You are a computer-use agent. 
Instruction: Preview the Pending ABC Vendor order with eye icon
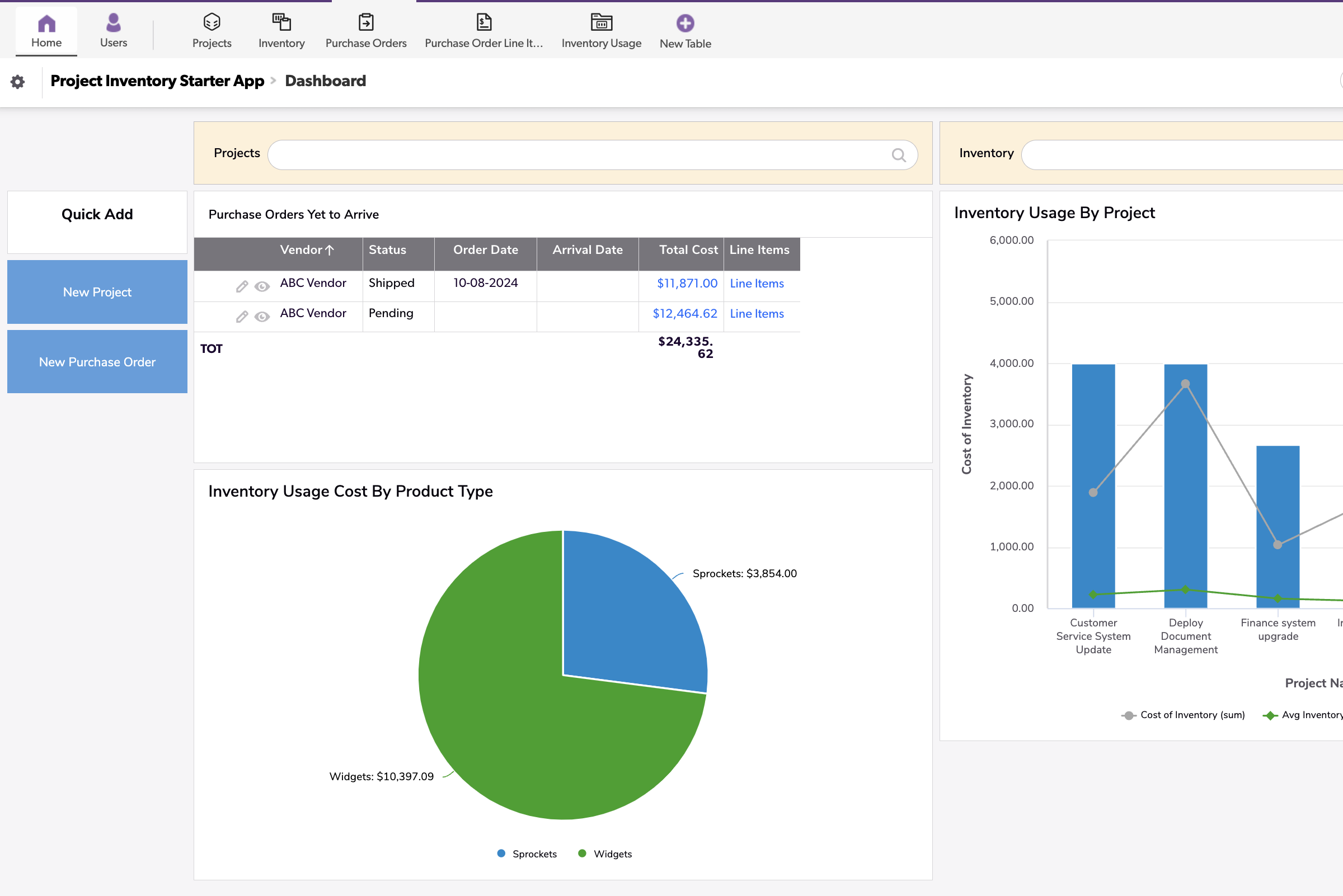click(x=262, y=317)
